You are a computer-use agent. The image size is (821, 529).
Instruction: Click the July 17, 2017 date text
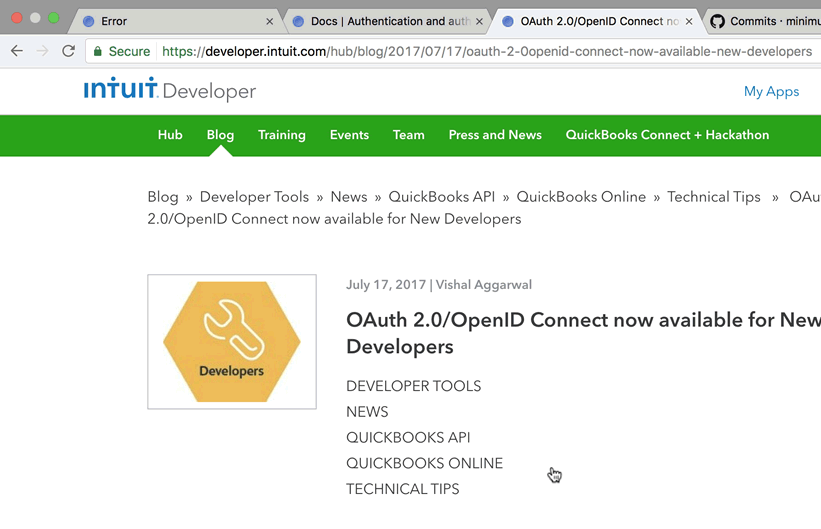[386, 284]
